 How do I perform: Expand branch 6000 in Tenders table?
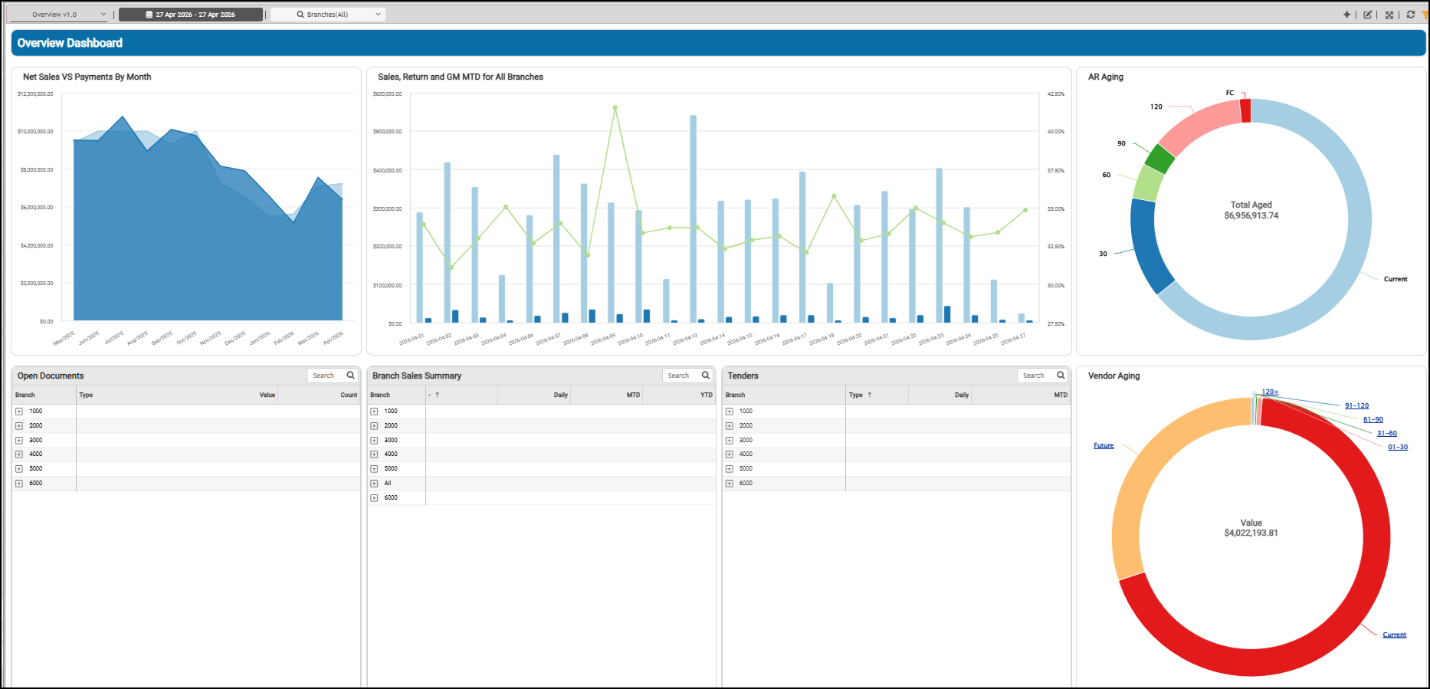(729, 483)
